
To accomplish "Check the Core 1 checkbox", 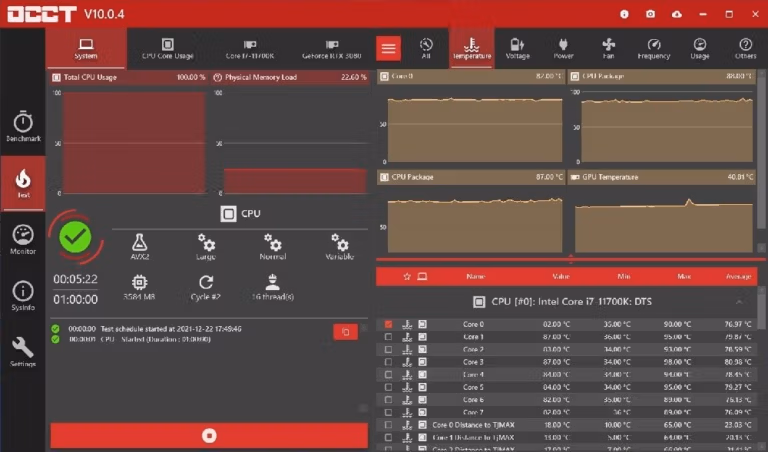I will 388,337.
